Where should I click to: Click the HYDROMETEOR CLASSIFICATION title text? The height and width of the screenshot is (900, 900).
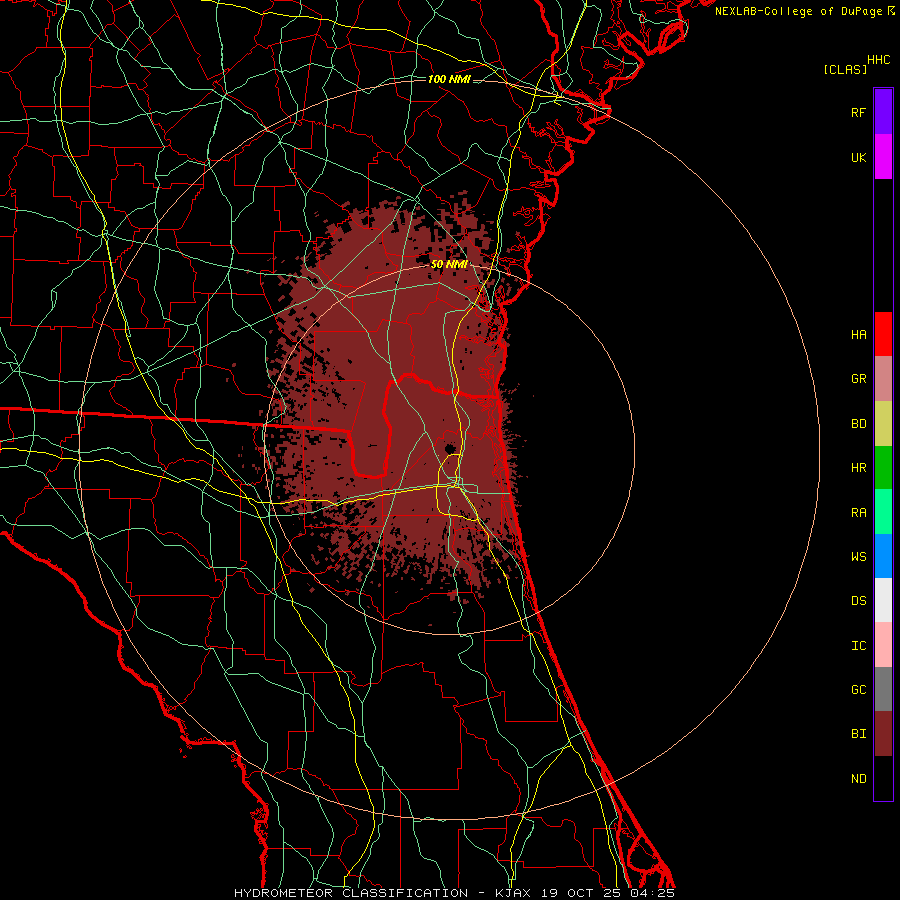point(351,893)
